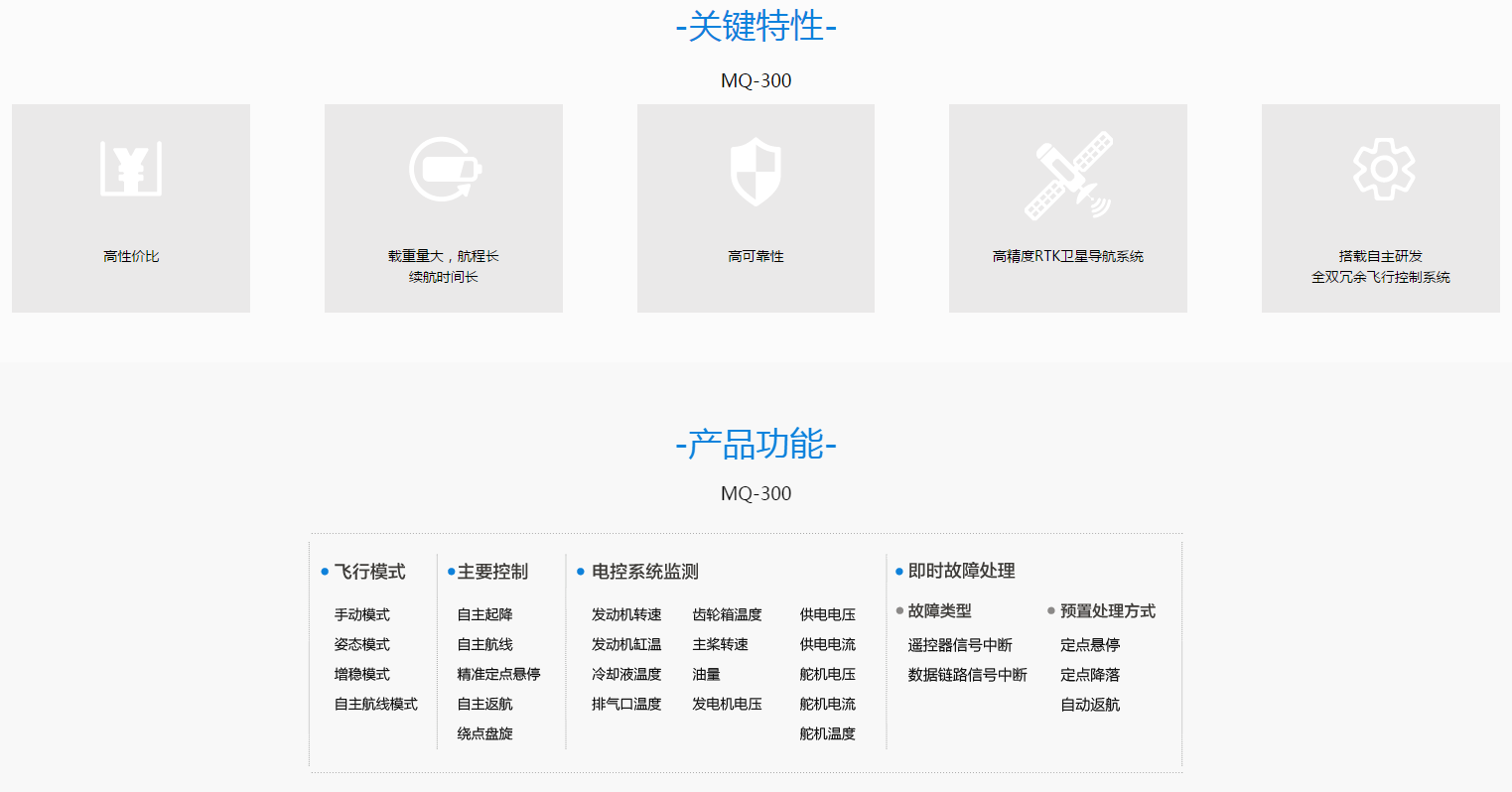Click 遥控器信号中断 fault type

960,645
